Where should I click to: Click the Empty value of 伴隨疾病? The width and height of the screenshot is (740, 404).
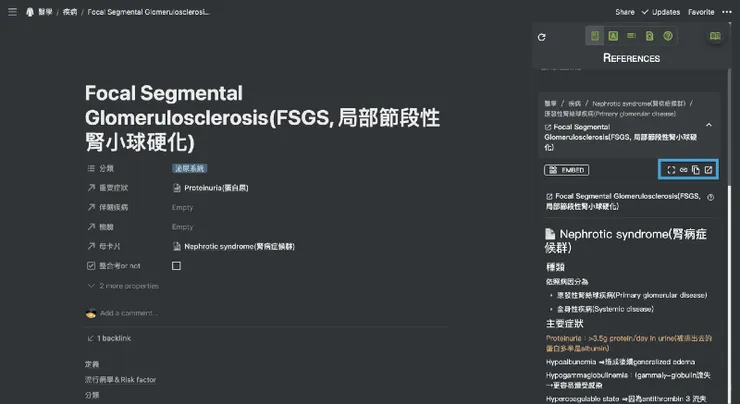tap(182, 207)
